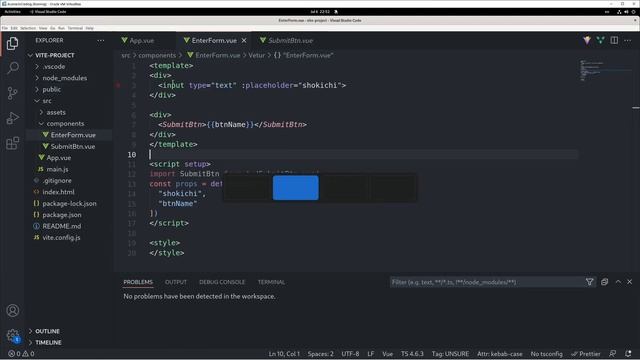Open the Accounts menu icon
640x360 pixels.
(13, 311)
